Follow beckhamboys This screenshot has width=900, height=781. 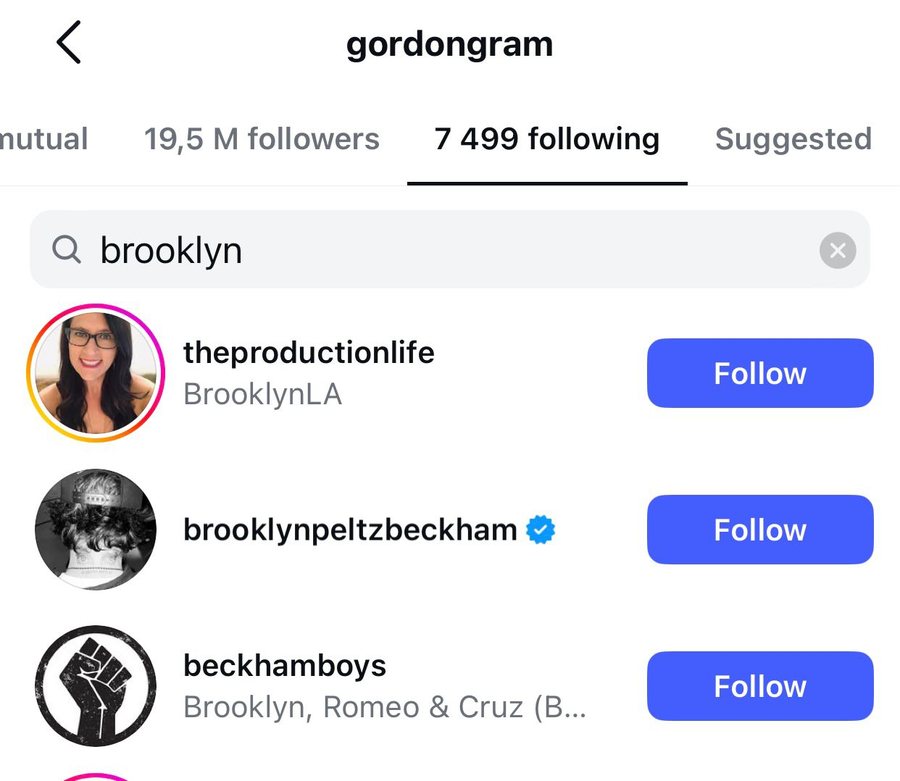tap(759, 686)
